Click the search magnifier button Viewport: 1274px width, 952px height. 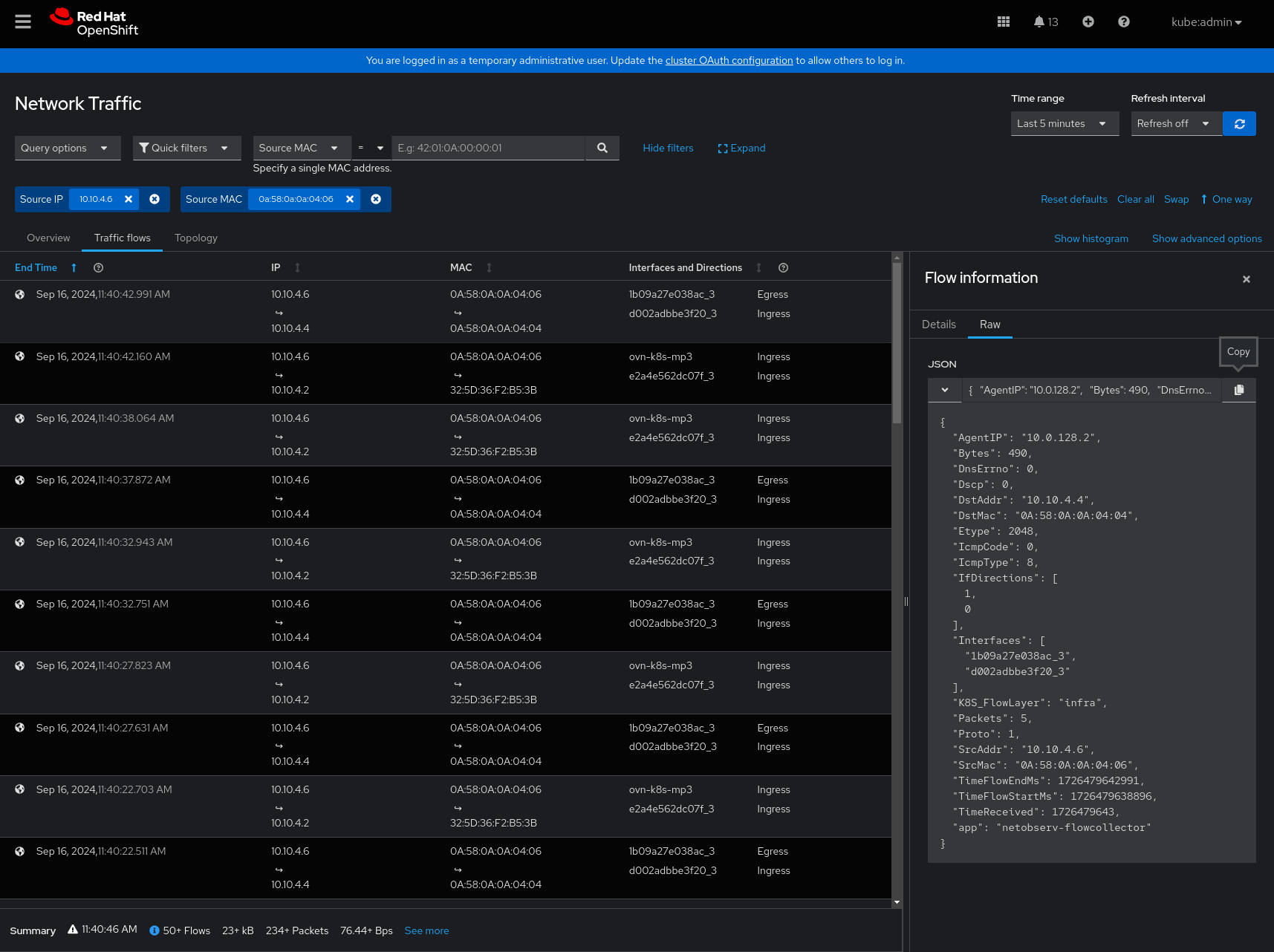click(x=602, y=149)
